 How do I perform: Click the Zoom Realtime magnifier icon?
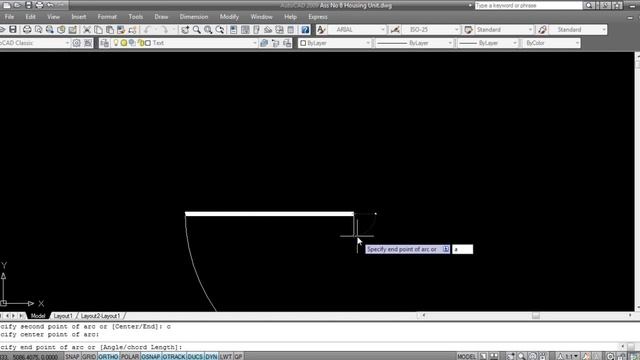[197, 29]
